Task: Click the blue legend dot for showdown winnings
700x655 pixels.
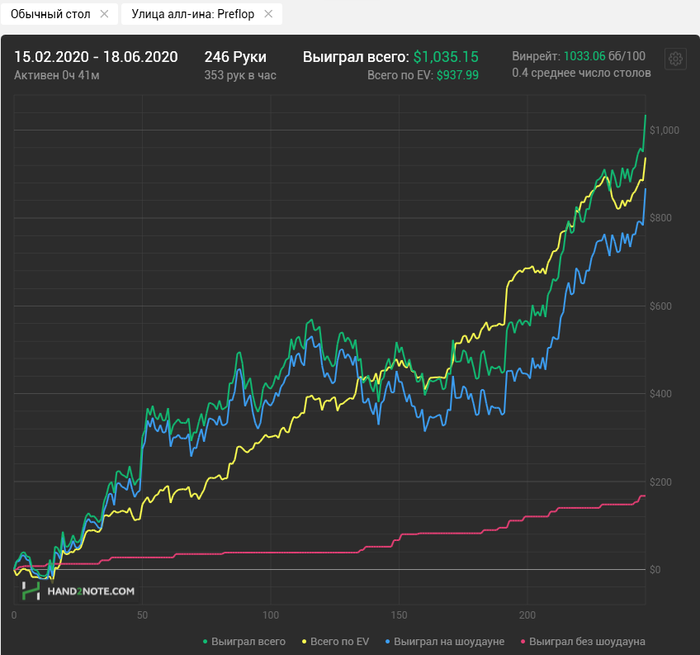Action: (388, 642)
